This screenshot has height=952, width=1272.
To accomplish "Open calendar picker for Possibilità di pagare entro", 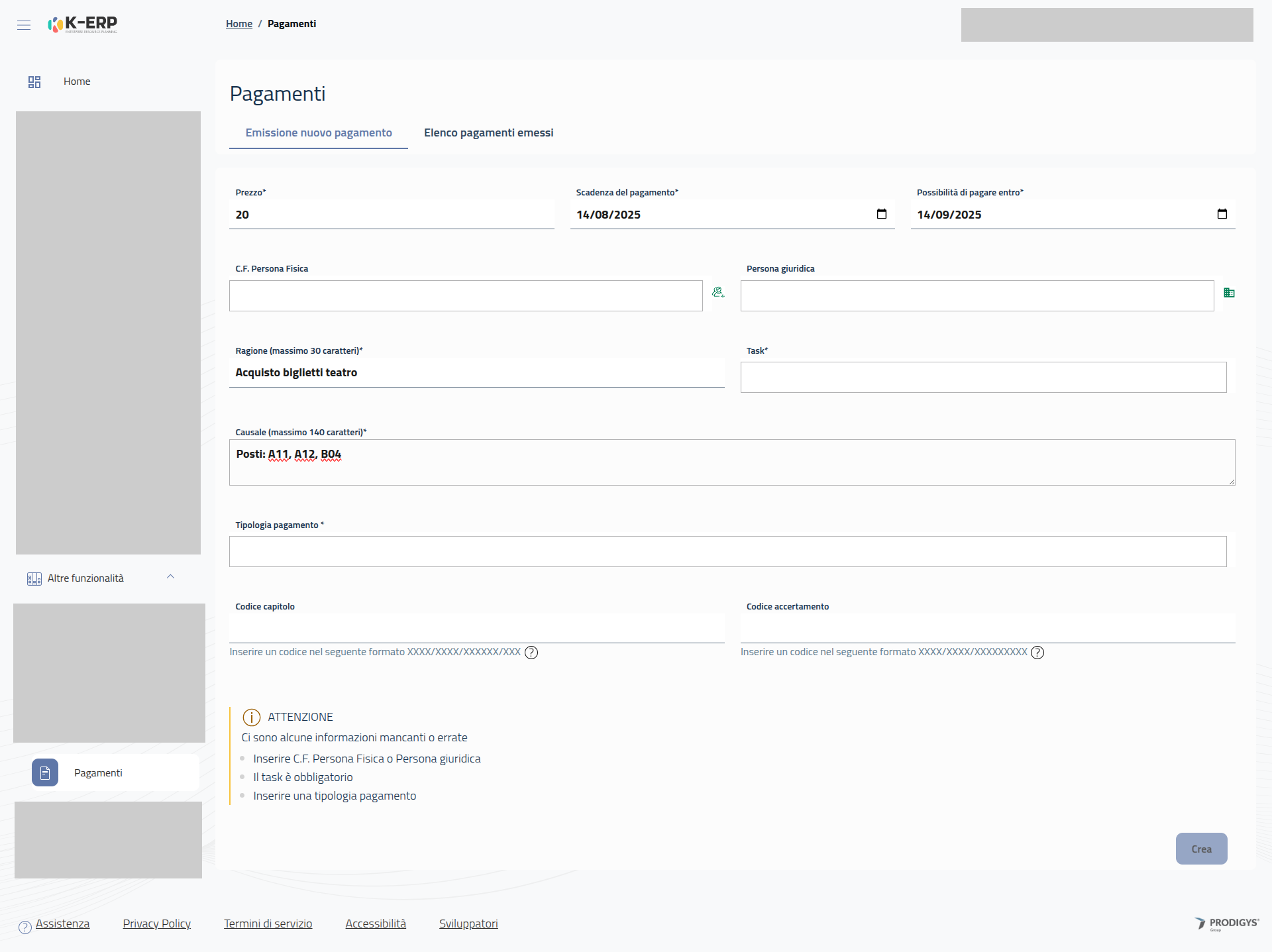I will coord(1222,214).
